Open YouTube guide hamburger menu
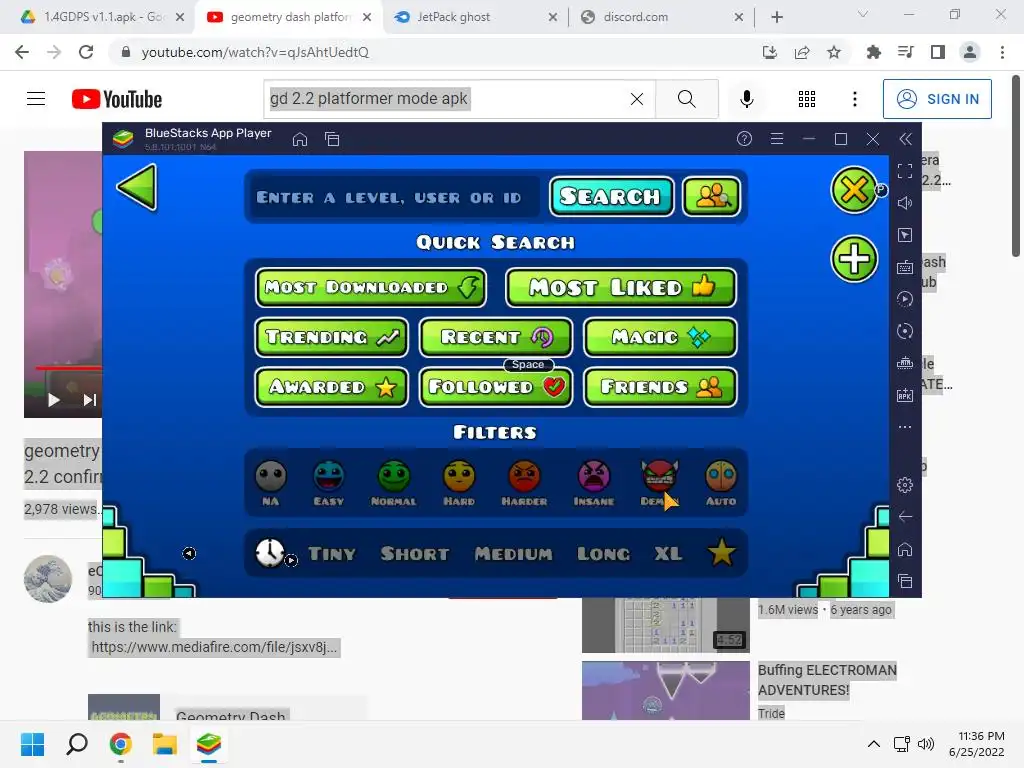Screen dimensions: 1024x768 tap(36, 99)
